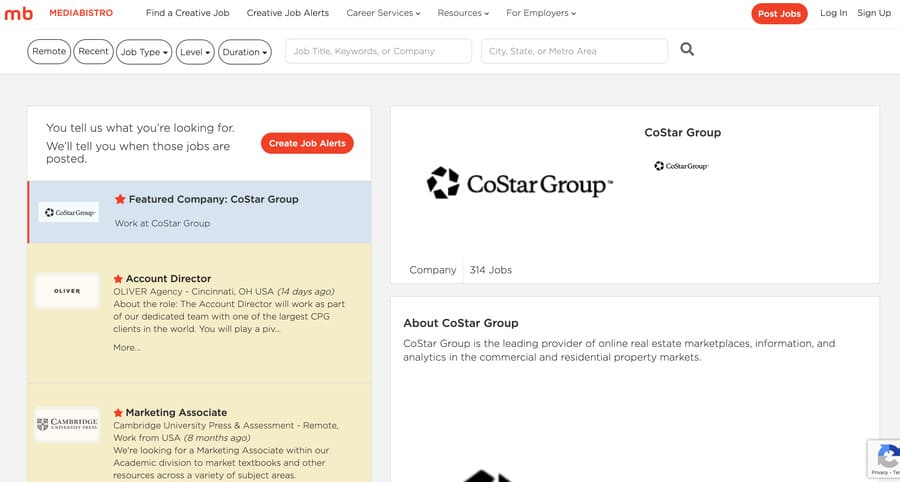
Task: Click the OLIVER company logo thumbnail
Action: (x=67, y=291)
